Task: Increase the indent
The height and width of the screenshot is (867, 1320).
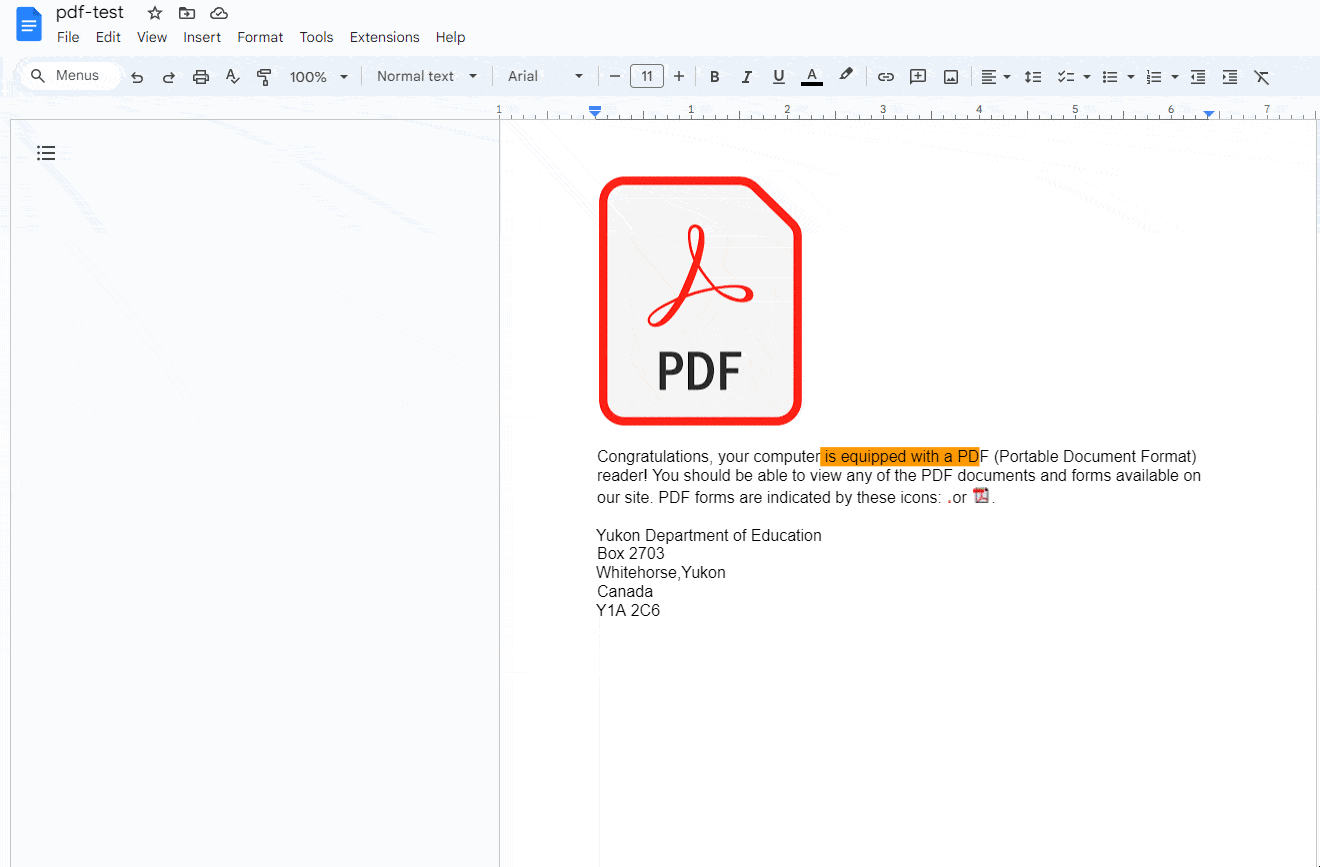Action: coord(1230,77)
